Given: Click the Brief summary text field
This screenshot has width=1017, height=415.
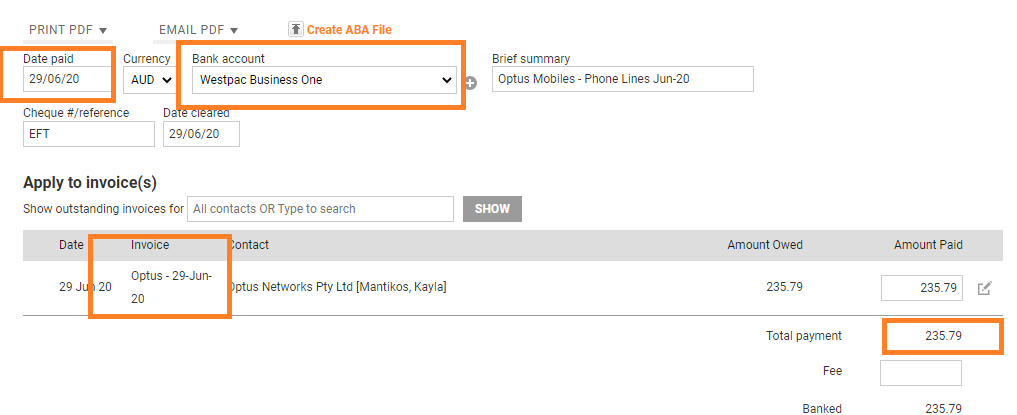Looking at the screenshot, I should click(621, 79).
